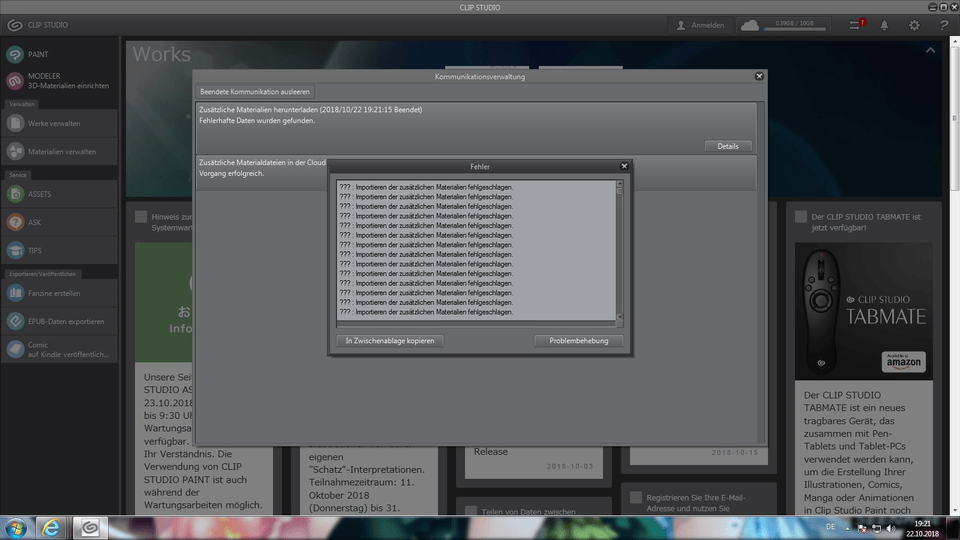This screenshot has height=540, width=960.
Task: Toggle Registrieren Sie Ihre E-Mail checkbox
Action: tap(636, 498)
